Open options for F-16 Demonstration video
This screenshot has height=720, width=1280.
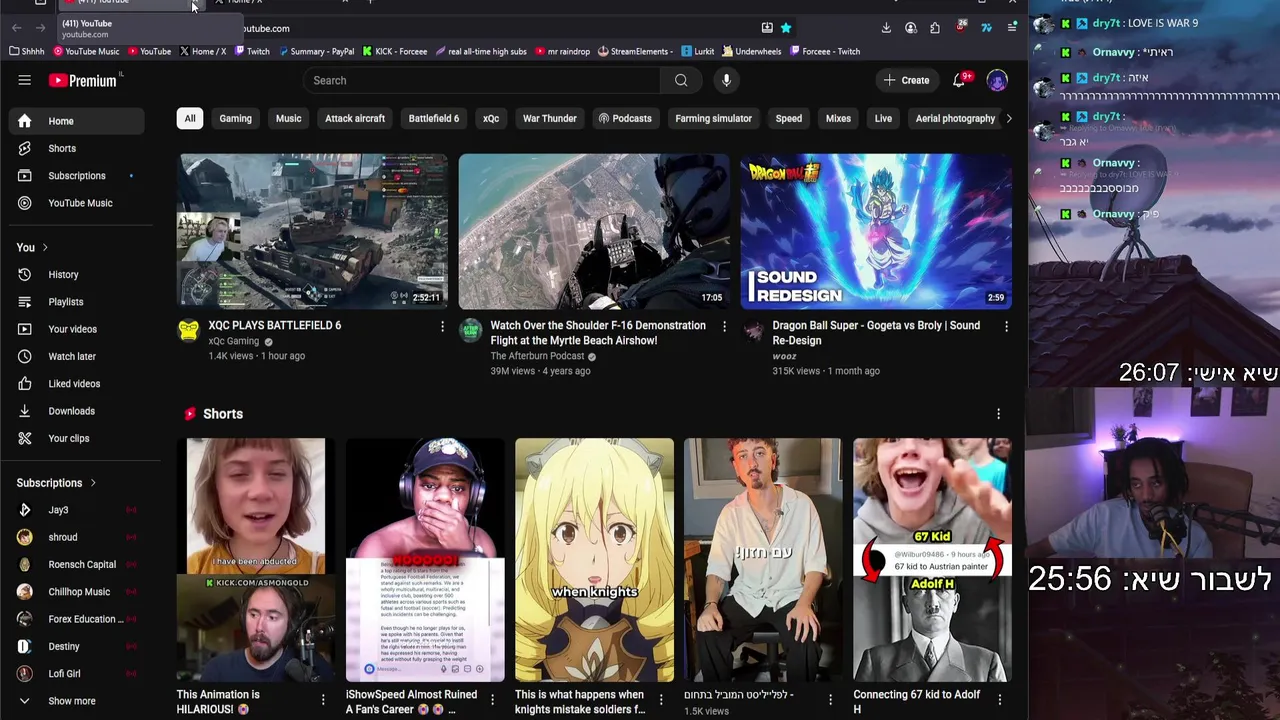click(x=724, y=326)
